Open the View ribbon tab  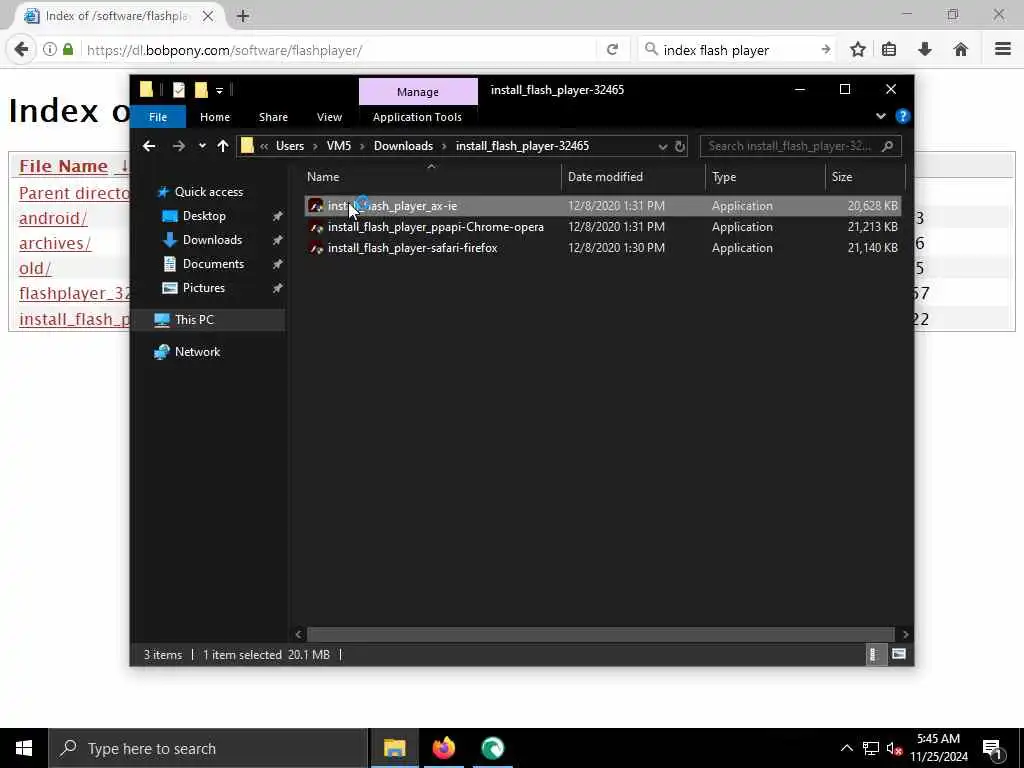point(329,117)
